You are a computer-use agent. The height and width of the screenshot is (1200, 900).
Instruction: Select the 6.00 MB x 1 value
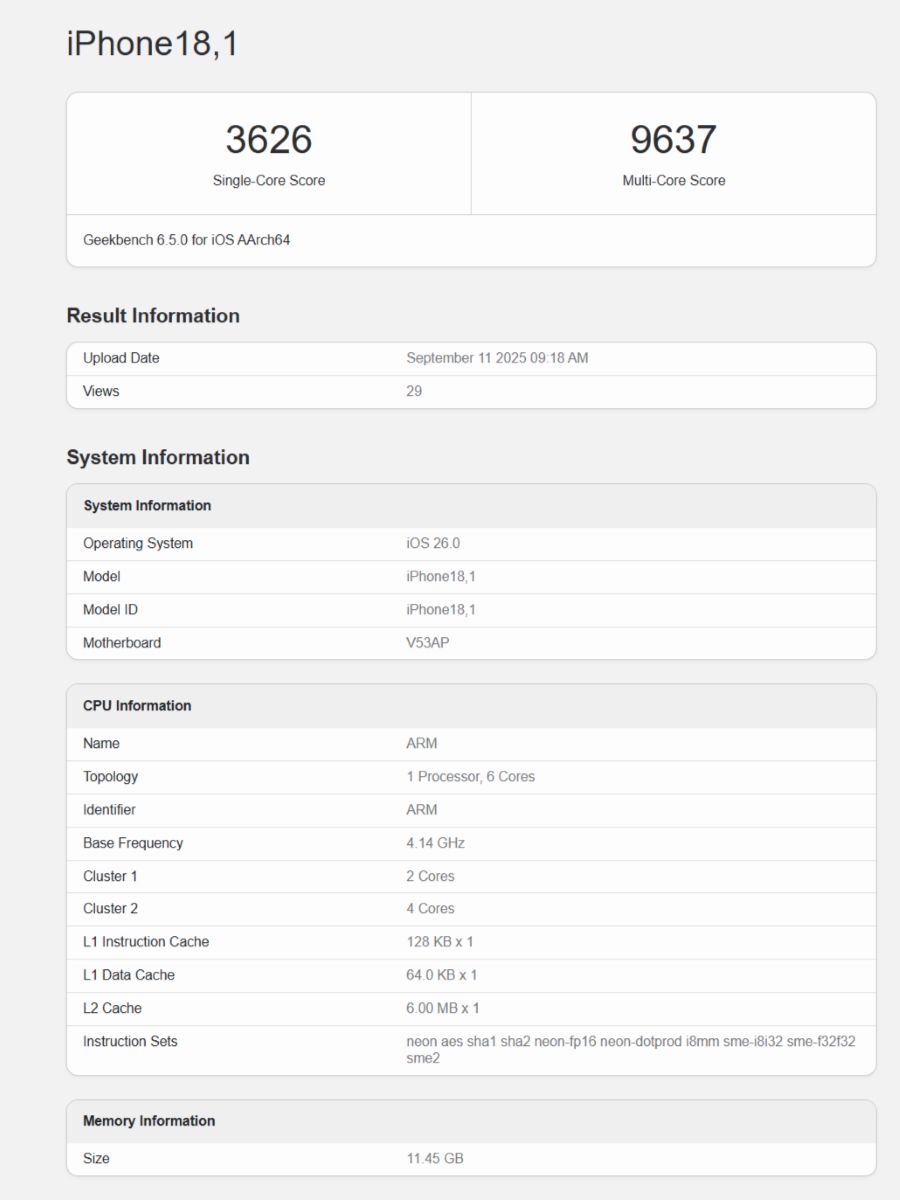pyautogui.click(x=443, y=1008)
